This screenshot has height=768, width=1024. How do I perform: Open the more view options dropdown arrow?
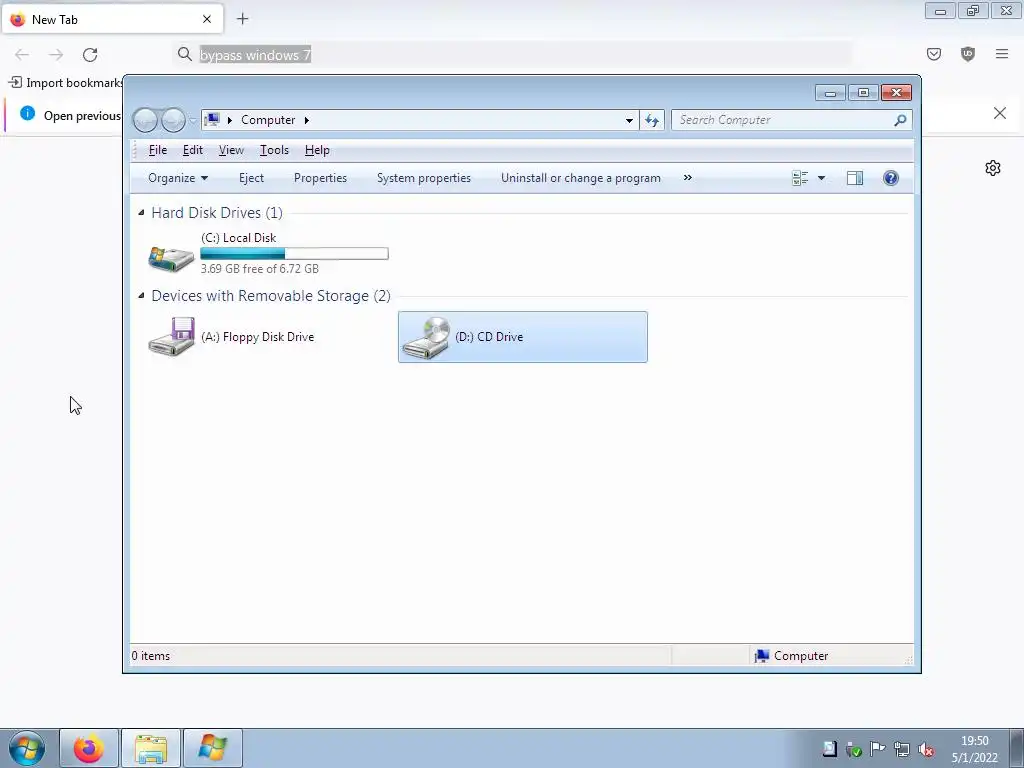click(822, 178)
